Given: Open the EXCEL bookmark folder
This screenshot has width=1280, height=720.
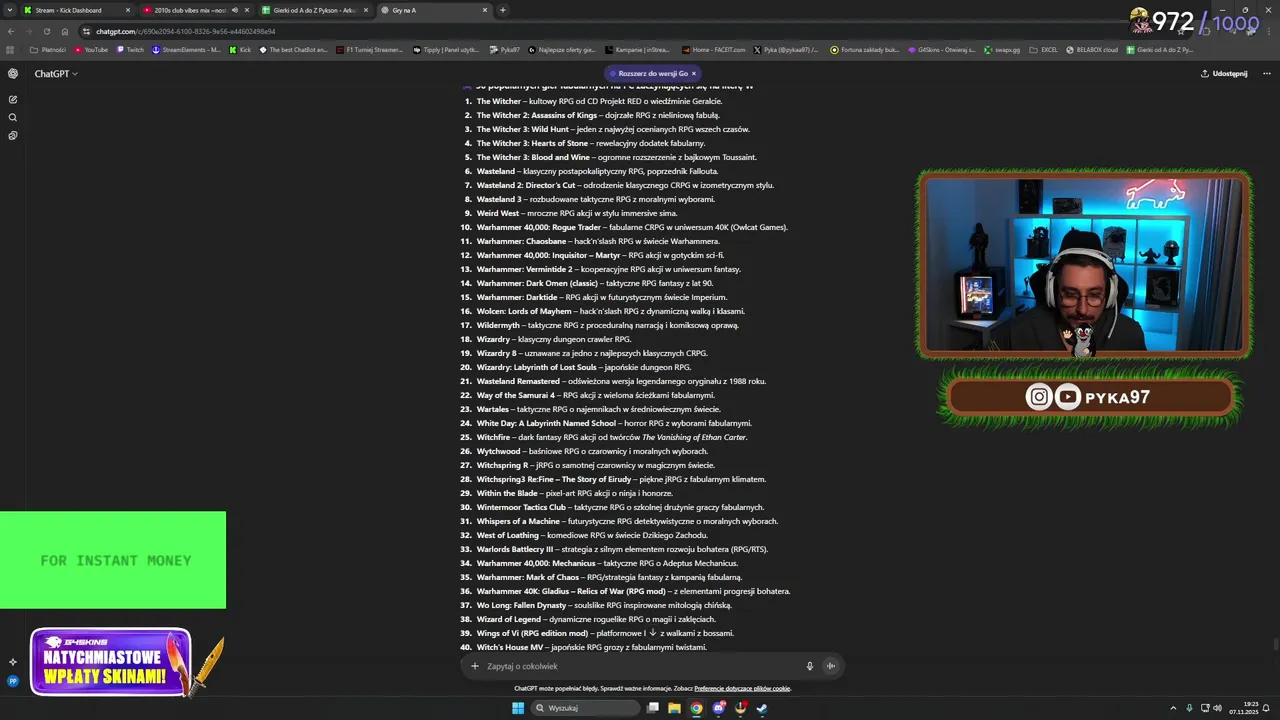Looking at the screenshot, I should pyautogui.click(x=1042, y=49).
